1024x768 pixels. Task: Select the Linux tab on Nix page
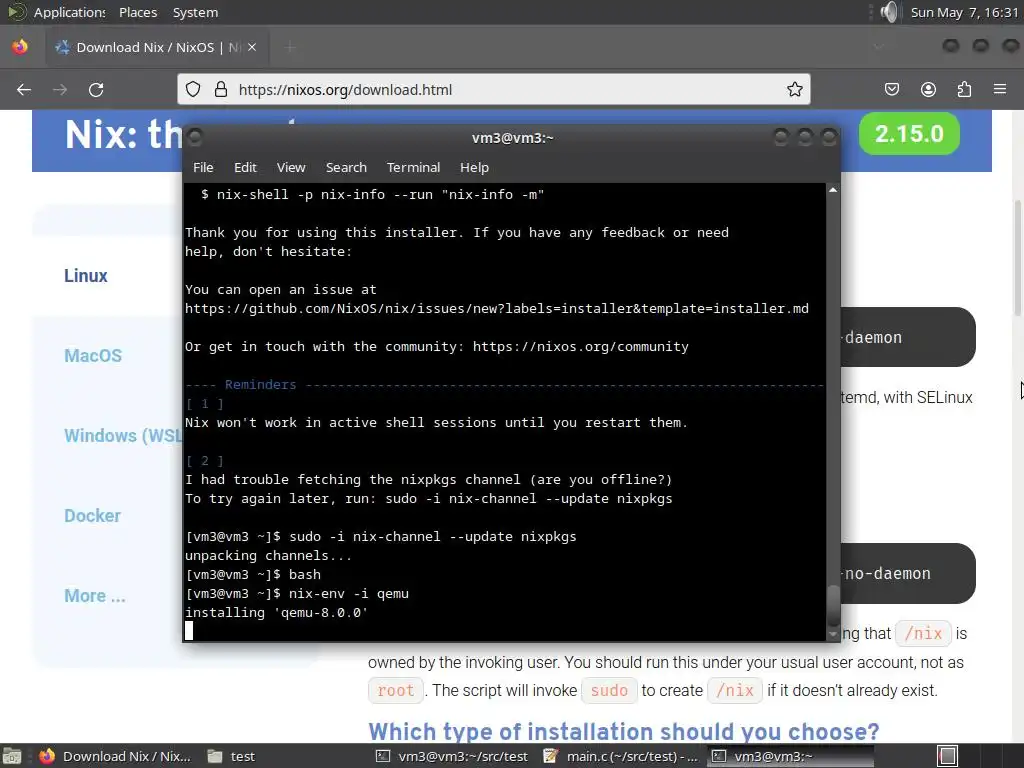[x=86, y=276]
